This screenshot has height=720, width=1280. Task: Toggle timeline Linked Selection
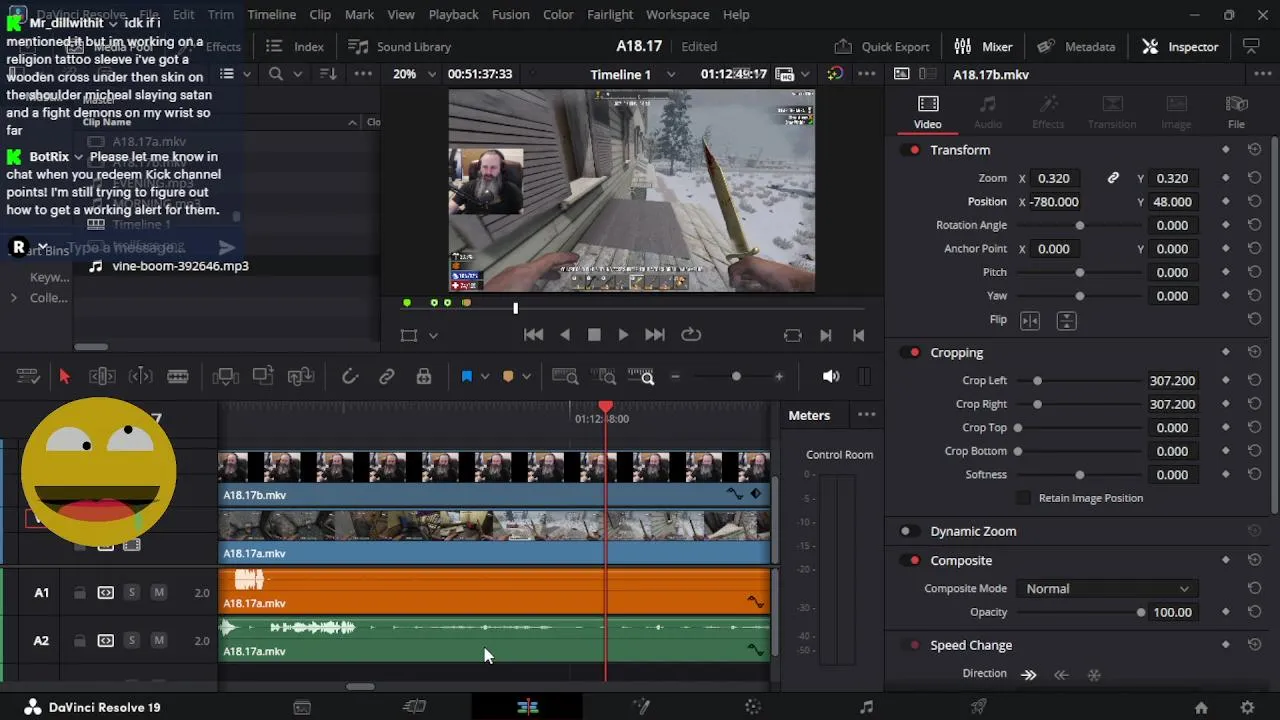click(387, 377)
